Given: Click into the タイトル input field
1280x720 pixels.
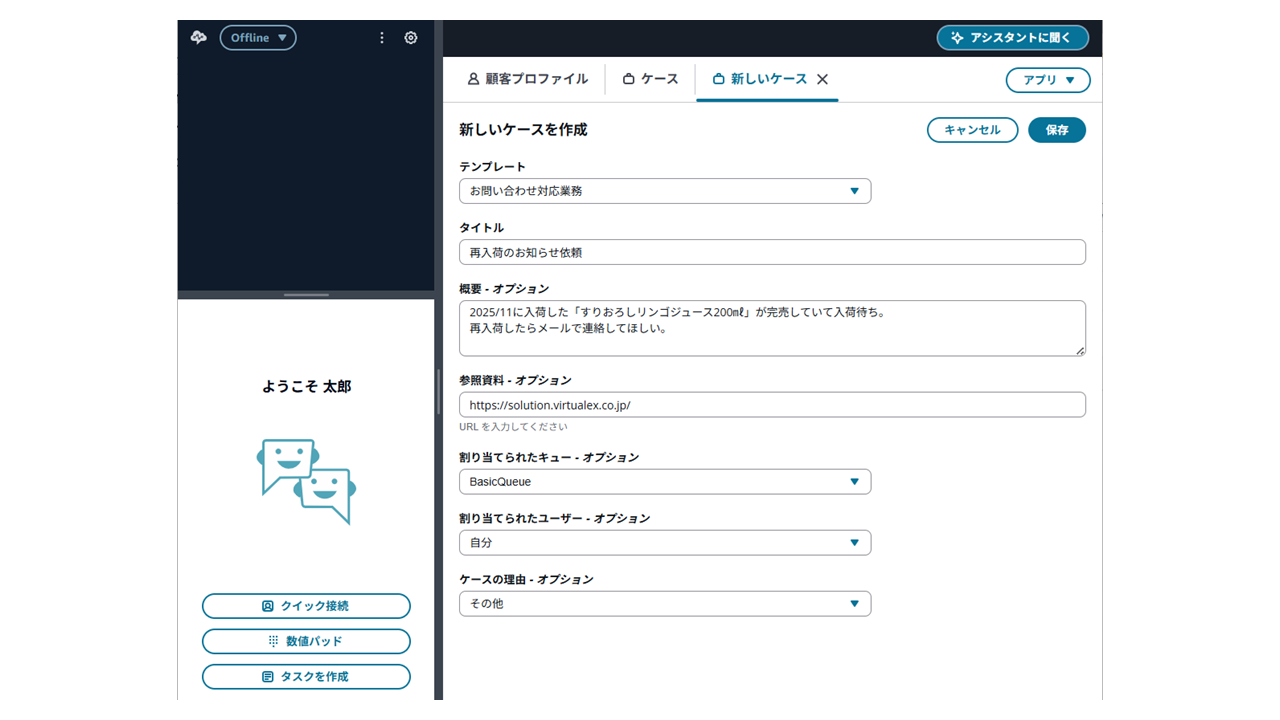Looking at the screenshot, I should click(x=772, y=253).
